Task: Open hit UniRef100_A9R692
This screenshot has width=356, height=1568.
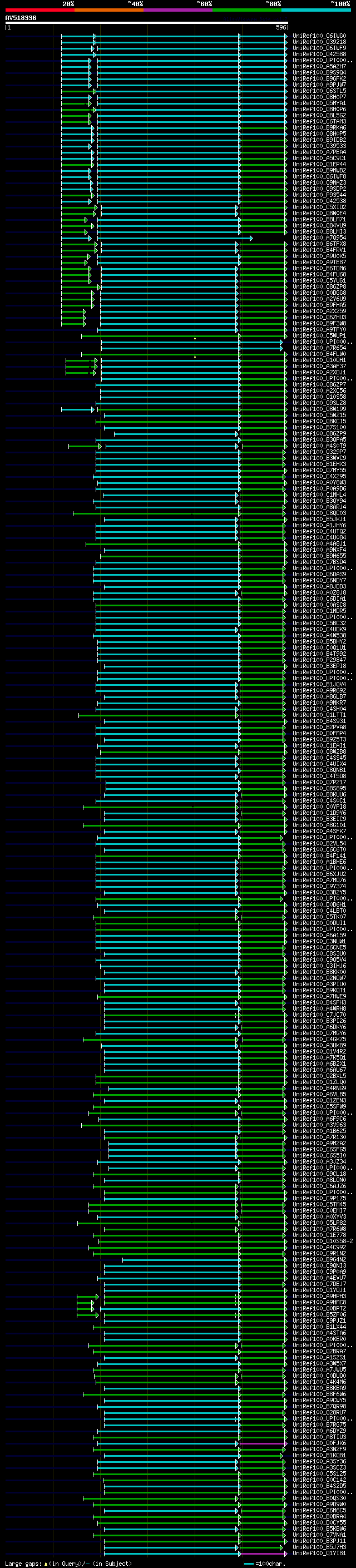Action: coord(319,691)
